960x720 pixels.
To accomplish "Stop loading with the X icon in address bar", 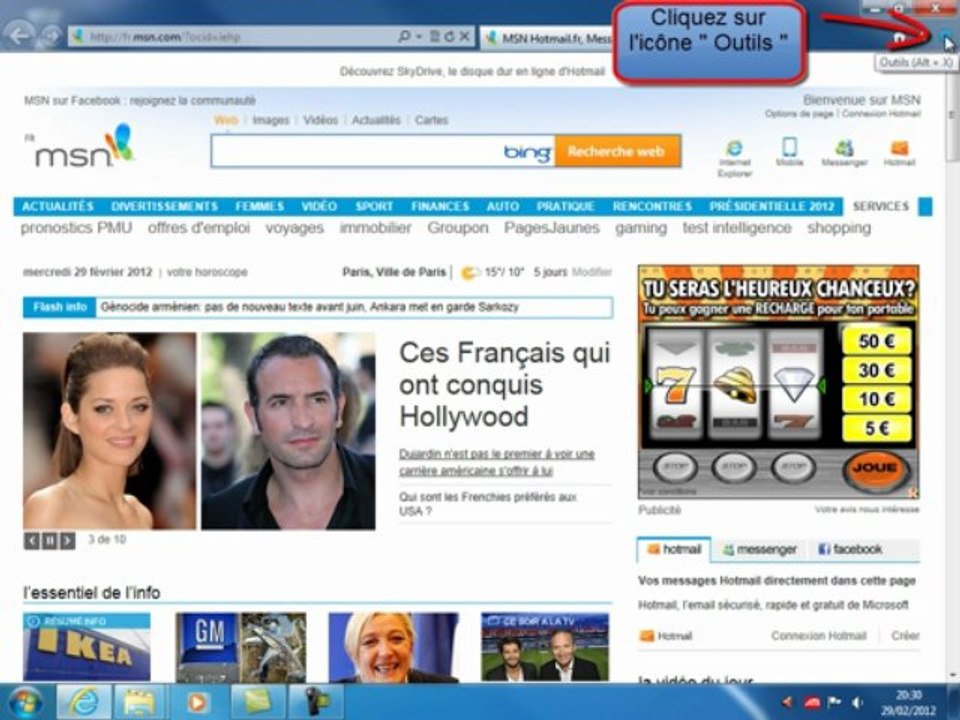I will (x=465, y=37).
